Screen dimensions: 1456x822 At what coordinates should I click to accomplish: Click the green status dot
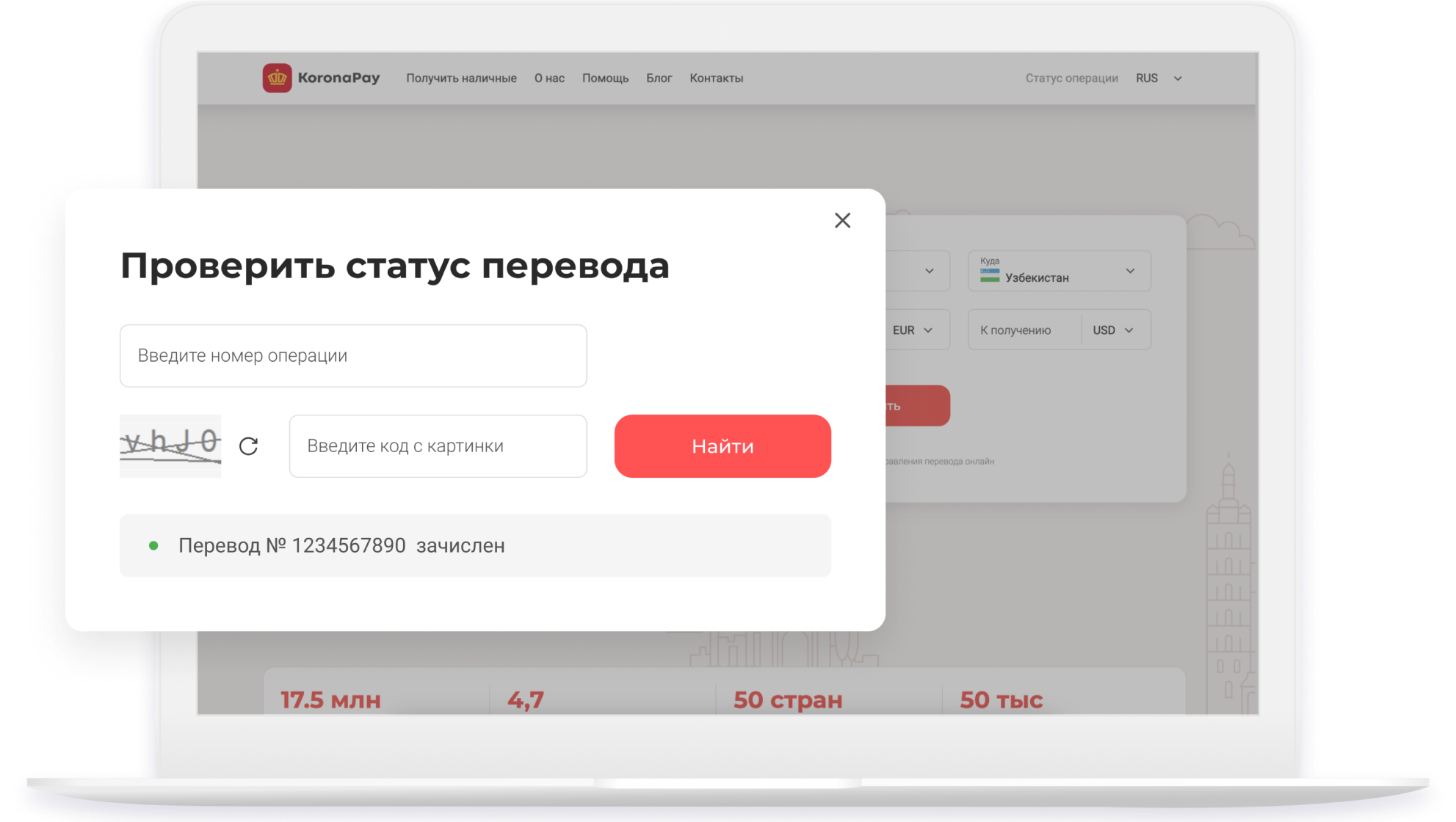pos(153,545)
